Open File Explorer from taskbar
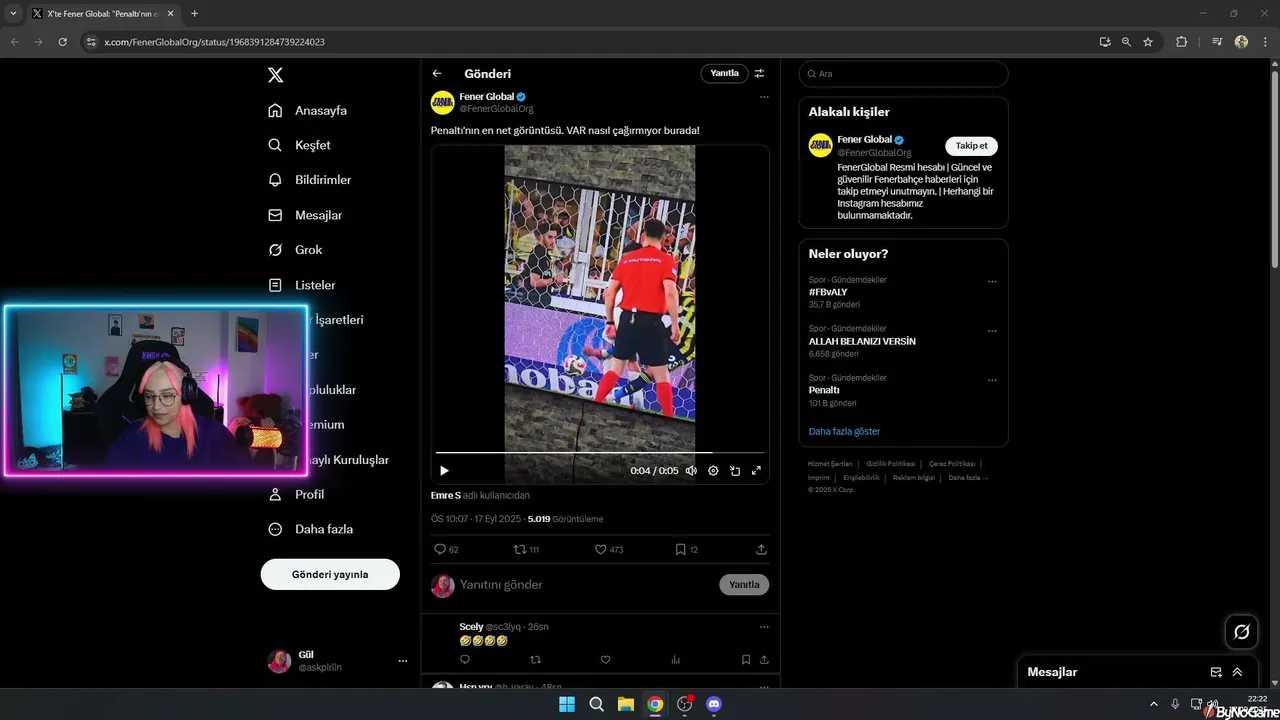 coord(626,704)
